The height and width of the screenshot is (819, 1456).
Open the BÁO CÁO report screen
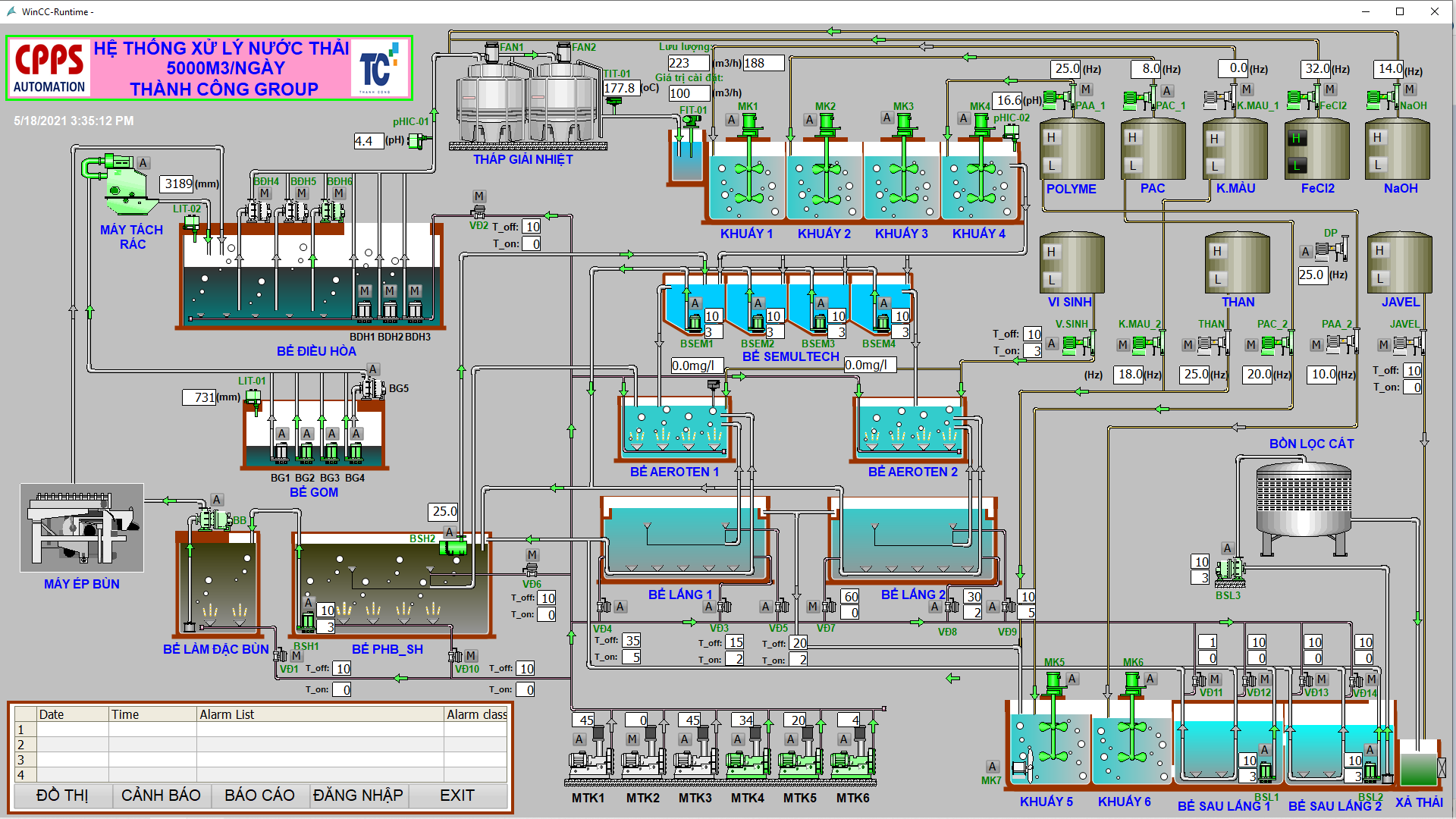tap(259, 795)
